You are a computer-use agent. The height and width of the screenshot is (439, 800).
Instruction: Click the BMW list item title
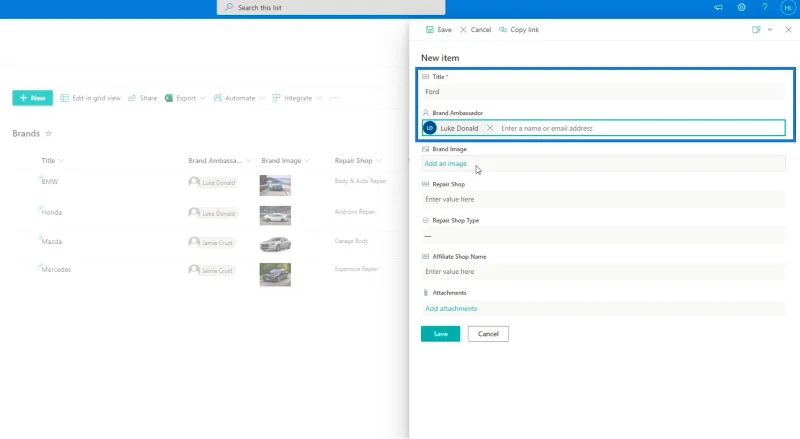tap(50, 182)
